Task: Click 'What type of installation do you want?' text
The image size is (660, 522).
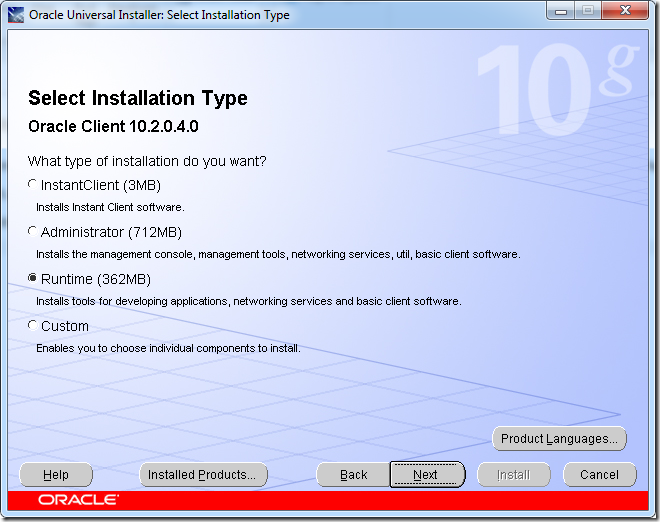Action: point(147,161)
